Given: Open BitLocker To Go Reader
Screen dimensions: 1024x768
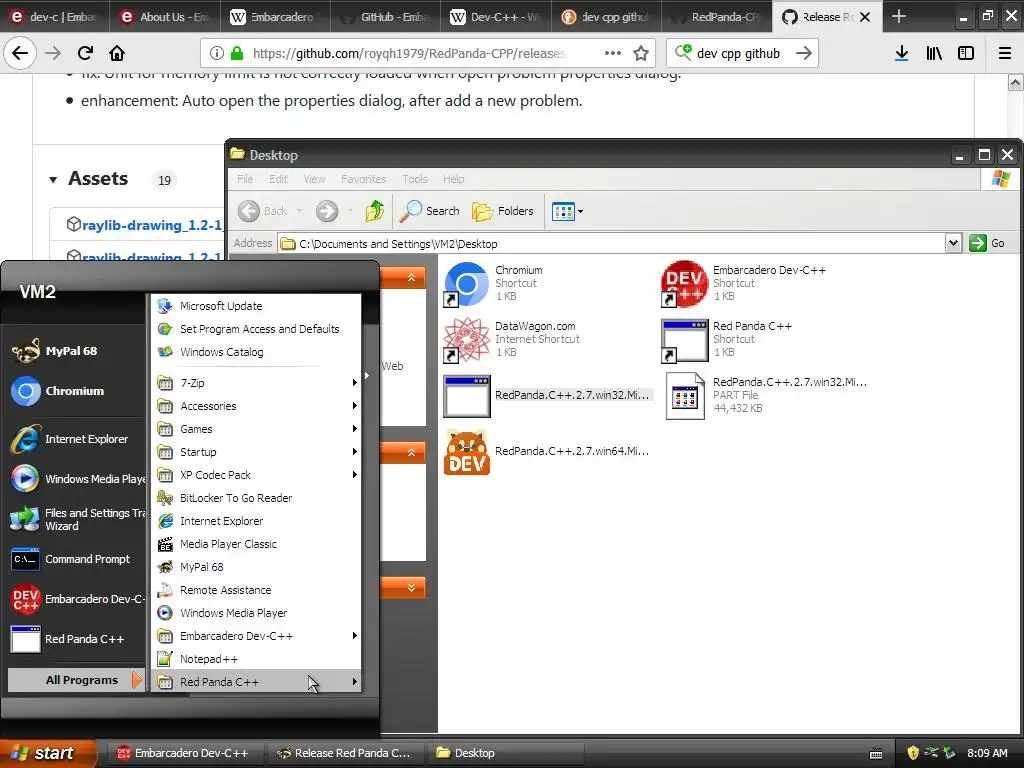Looking at the screenshot, I should tap(257, 498).
